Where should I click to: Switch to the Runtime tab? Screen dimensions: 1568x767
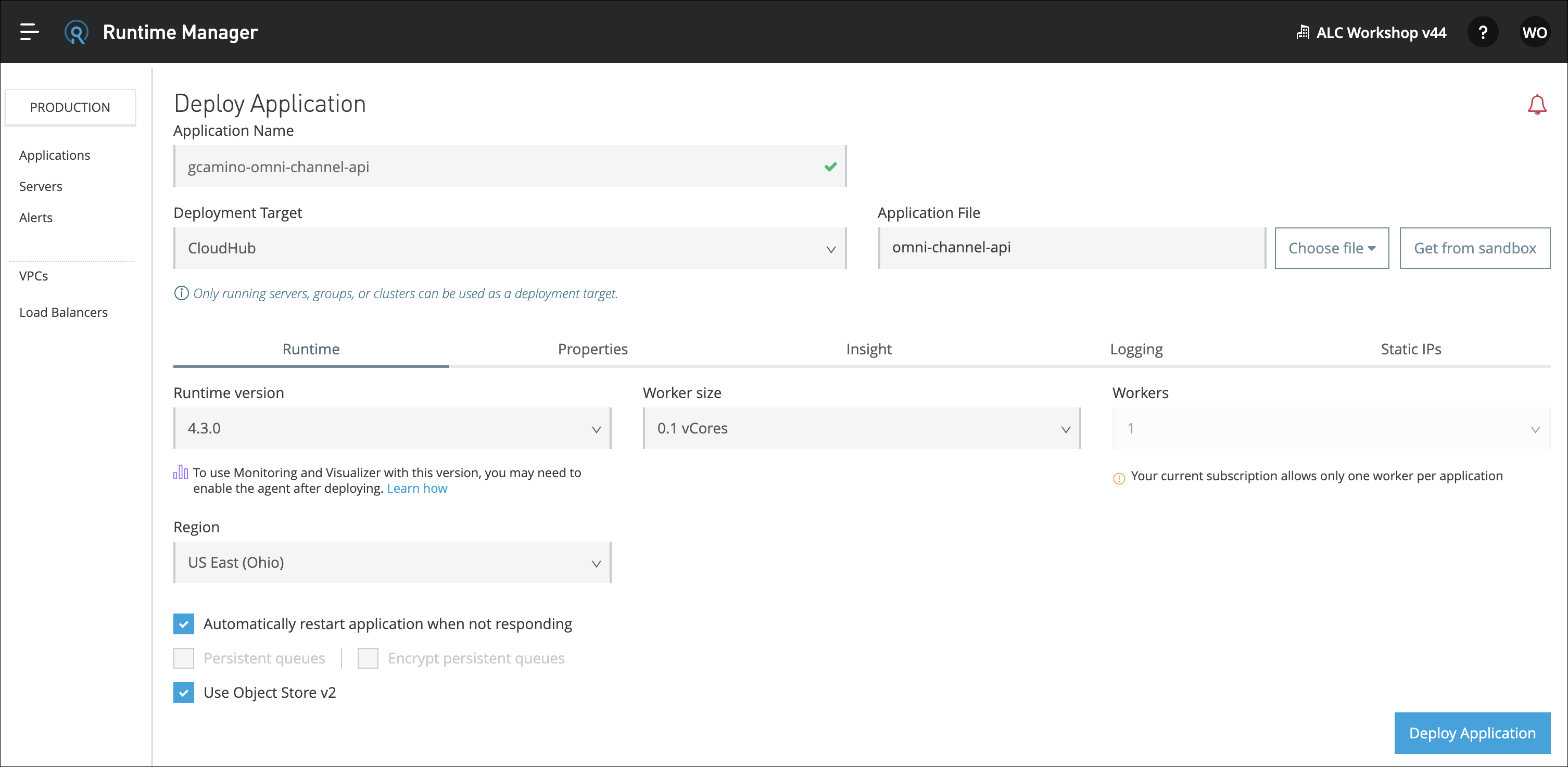tap(311, 349)
